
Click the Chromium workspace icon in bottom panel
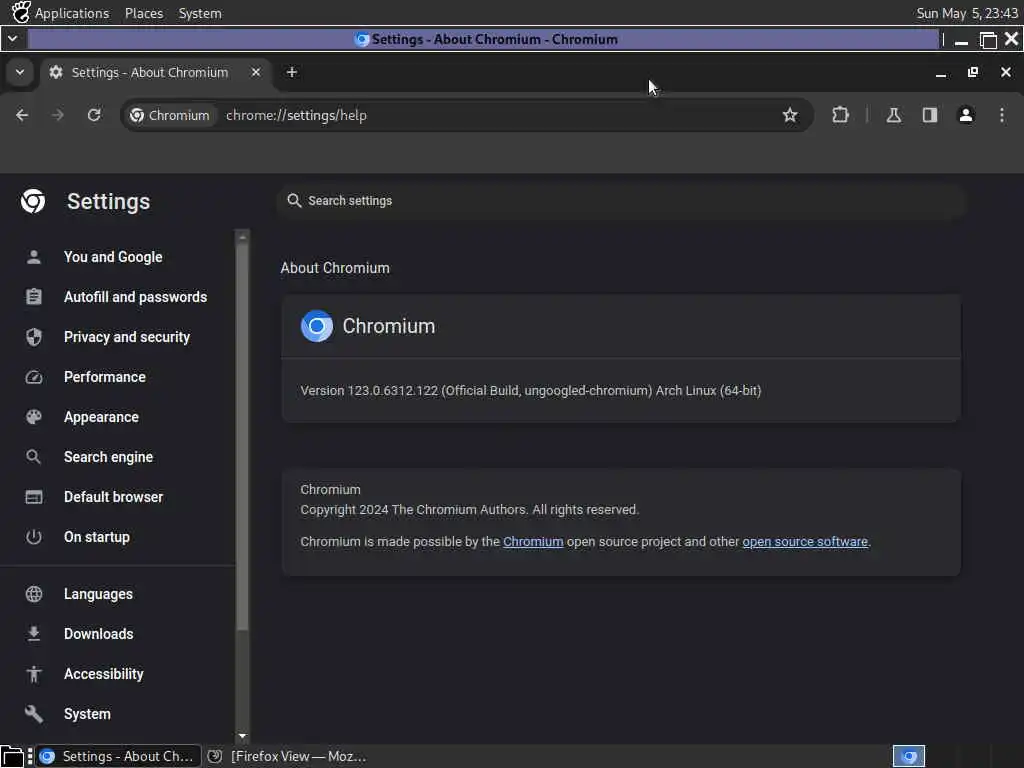908,756
